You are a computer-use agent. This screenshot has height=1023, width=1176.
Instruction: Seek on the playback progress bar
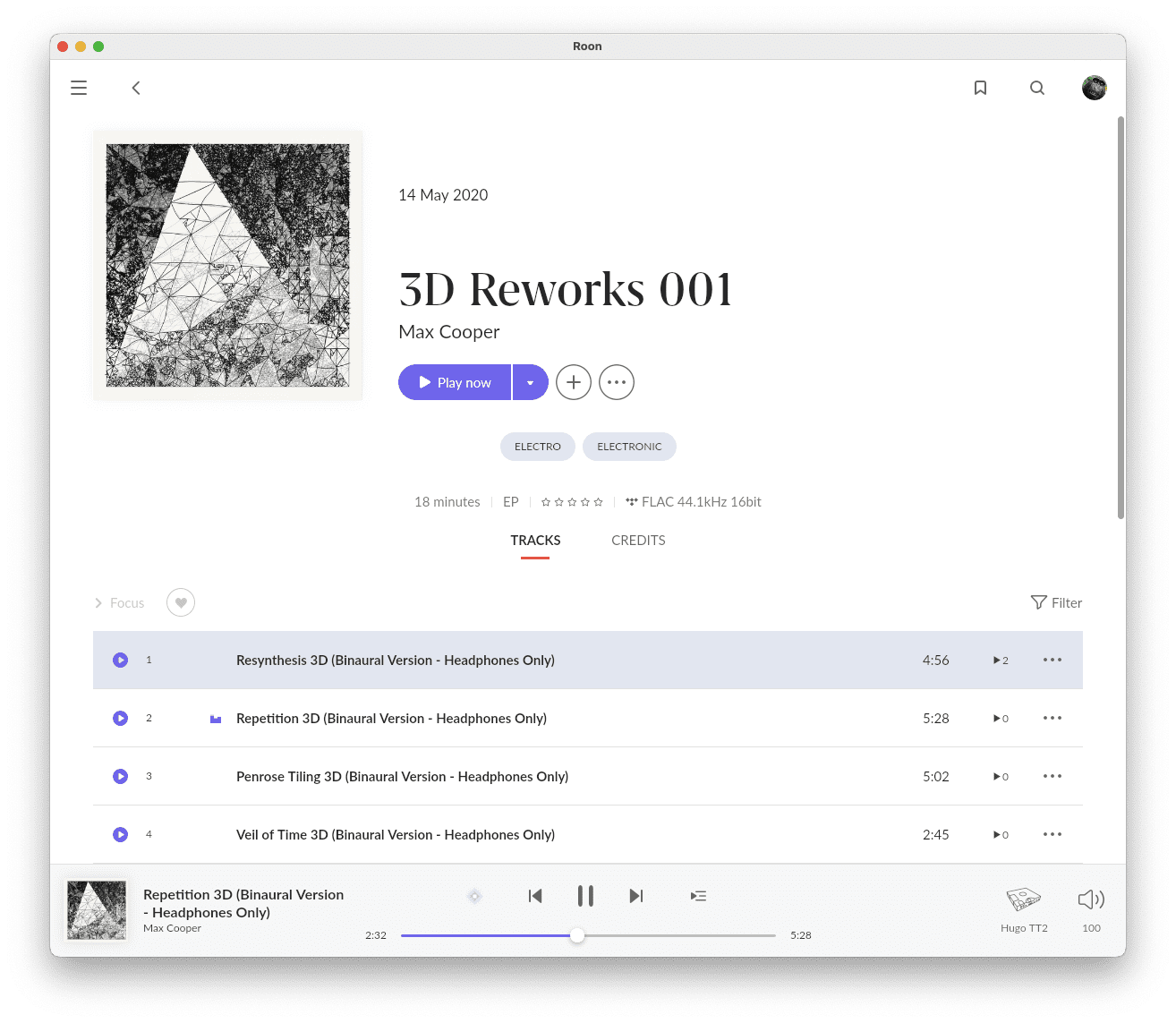tap(588, 935)
